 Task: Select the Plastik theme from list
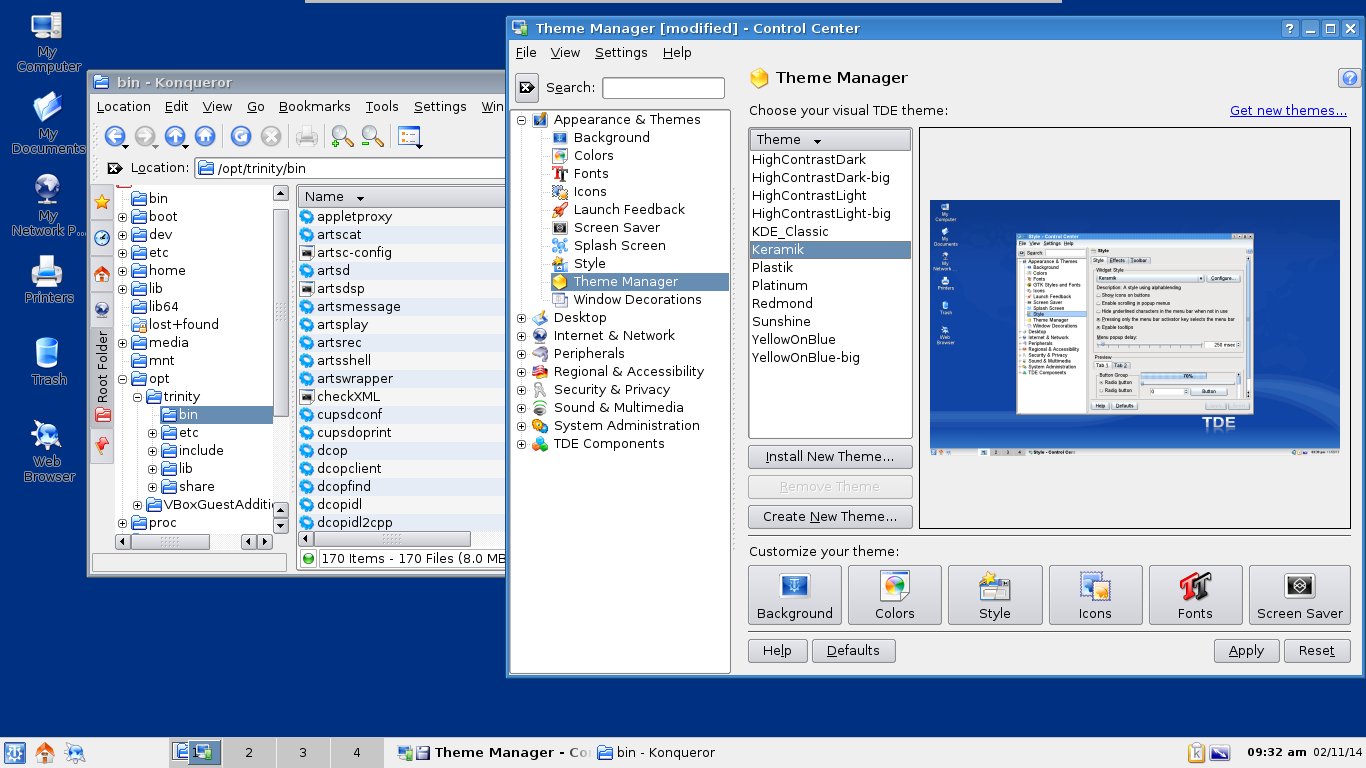[x=772, y=268]
